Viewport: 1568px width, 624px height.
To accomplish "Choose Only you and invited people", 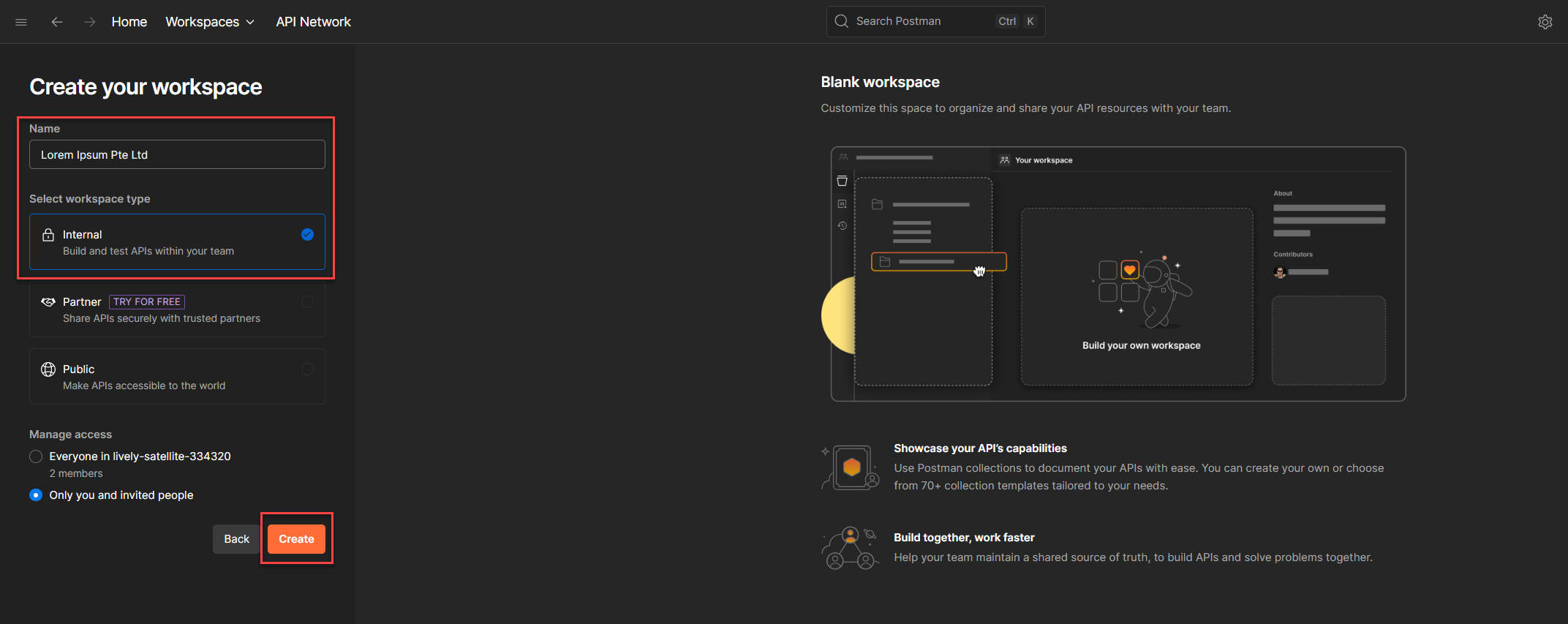I will [36, 495].
